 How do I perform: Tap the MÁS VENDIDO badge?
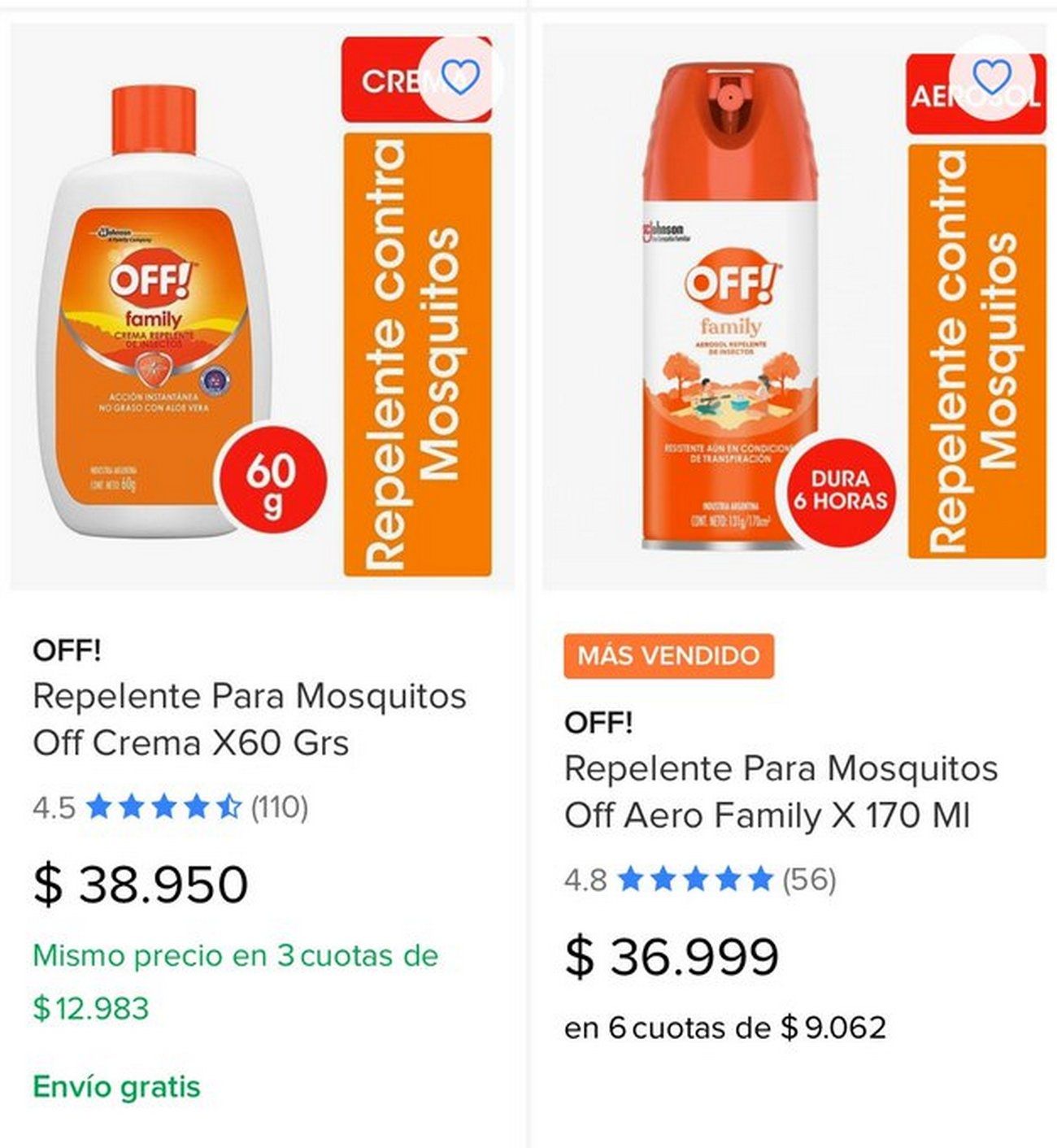click(x=668, y=655)
